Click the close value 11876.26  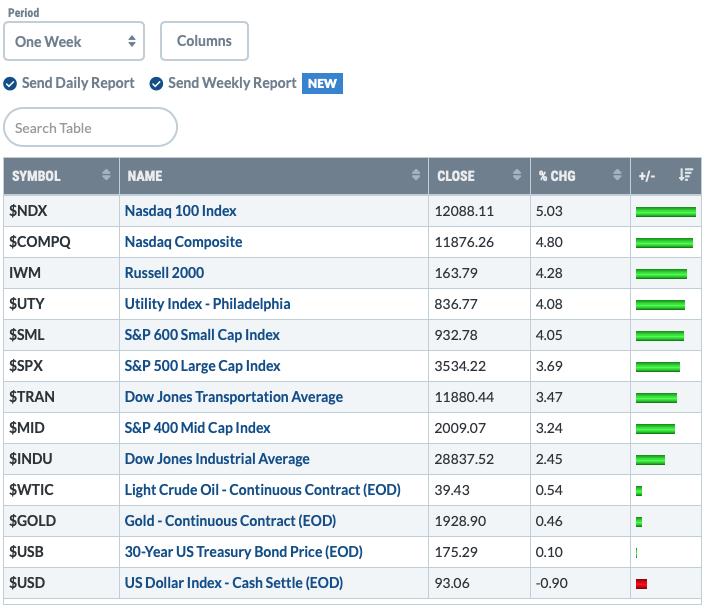click(x=464, y=242)
